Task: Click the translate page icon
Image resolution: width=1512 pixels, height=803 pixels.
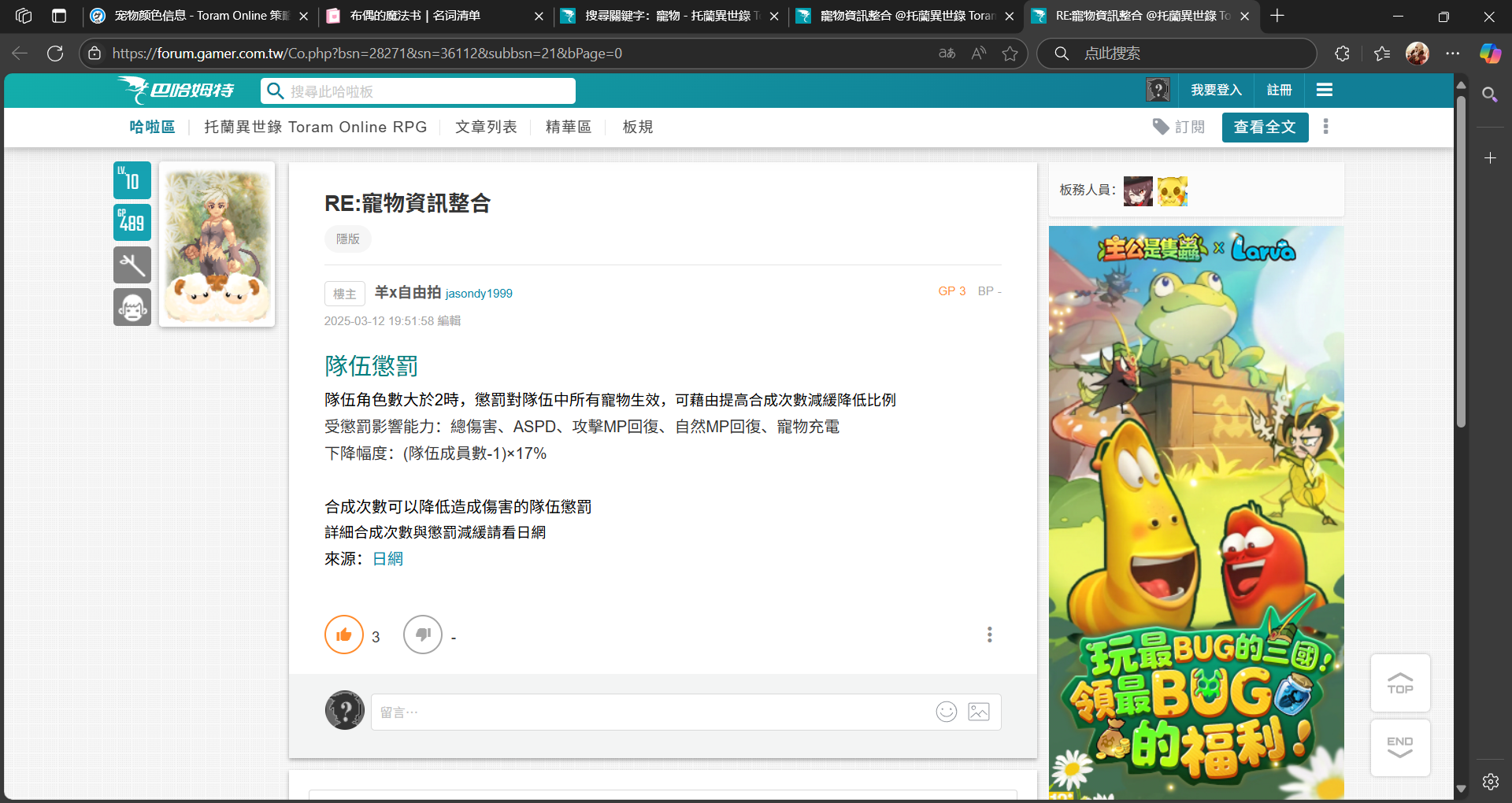Action: (947, 54)
